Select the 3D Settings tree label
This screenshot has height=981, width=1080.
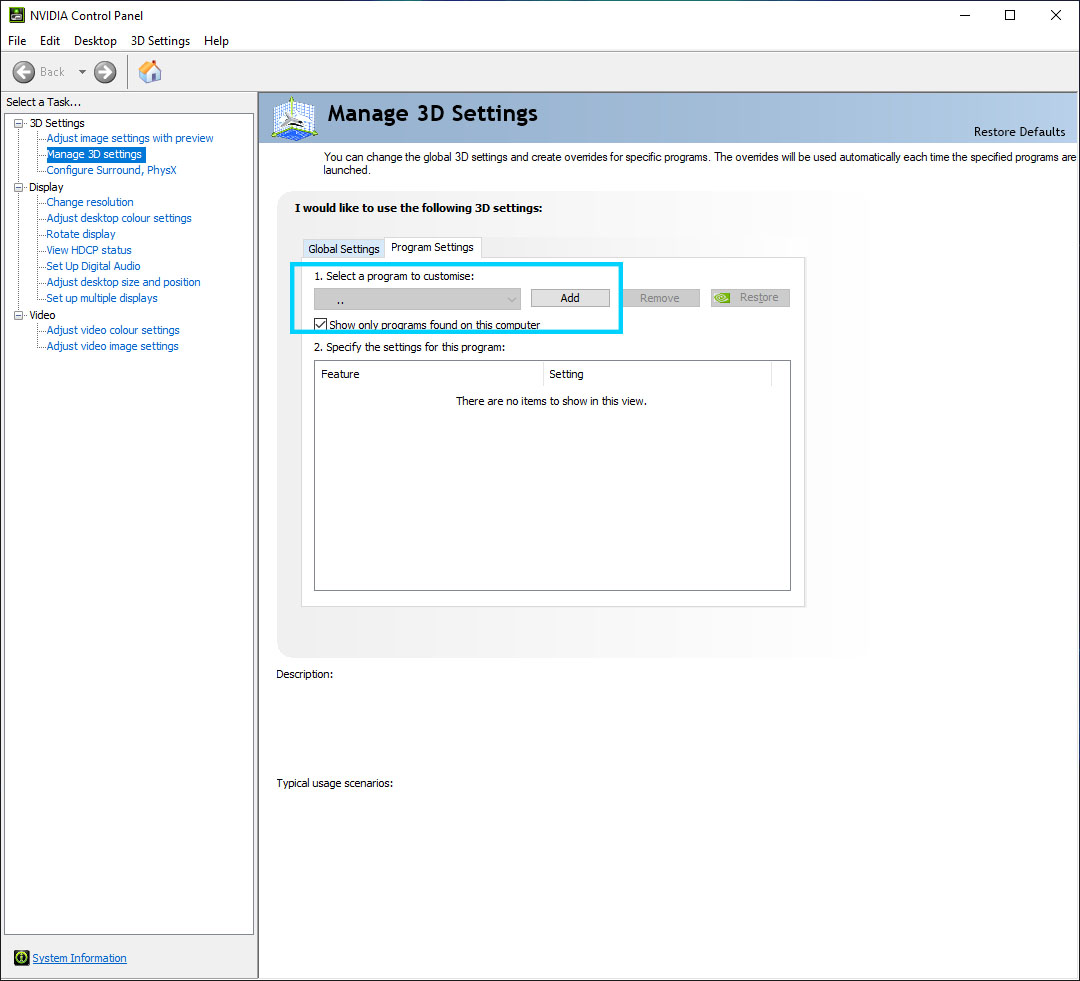tap(57, 123)
